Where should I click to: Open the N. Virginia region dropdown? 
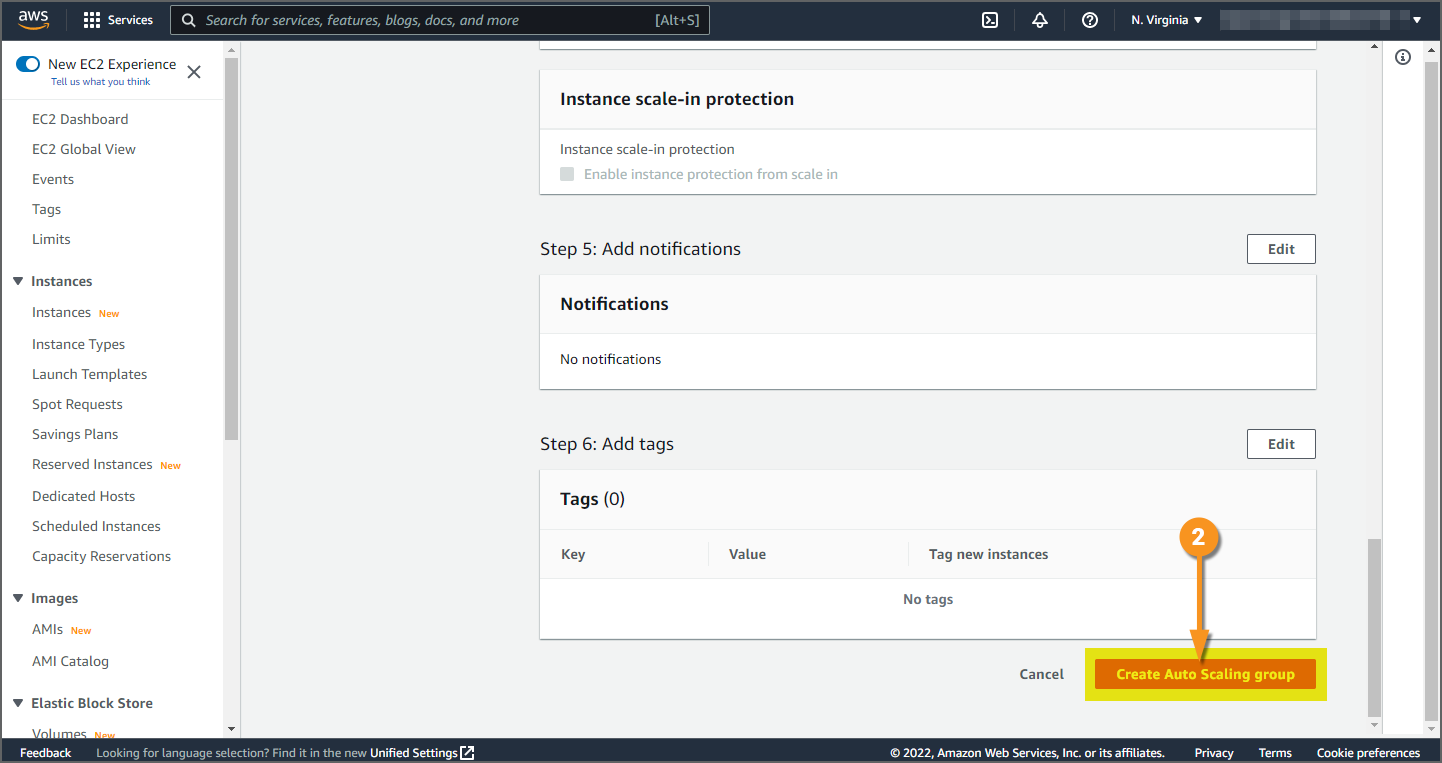coord(1166,20)
